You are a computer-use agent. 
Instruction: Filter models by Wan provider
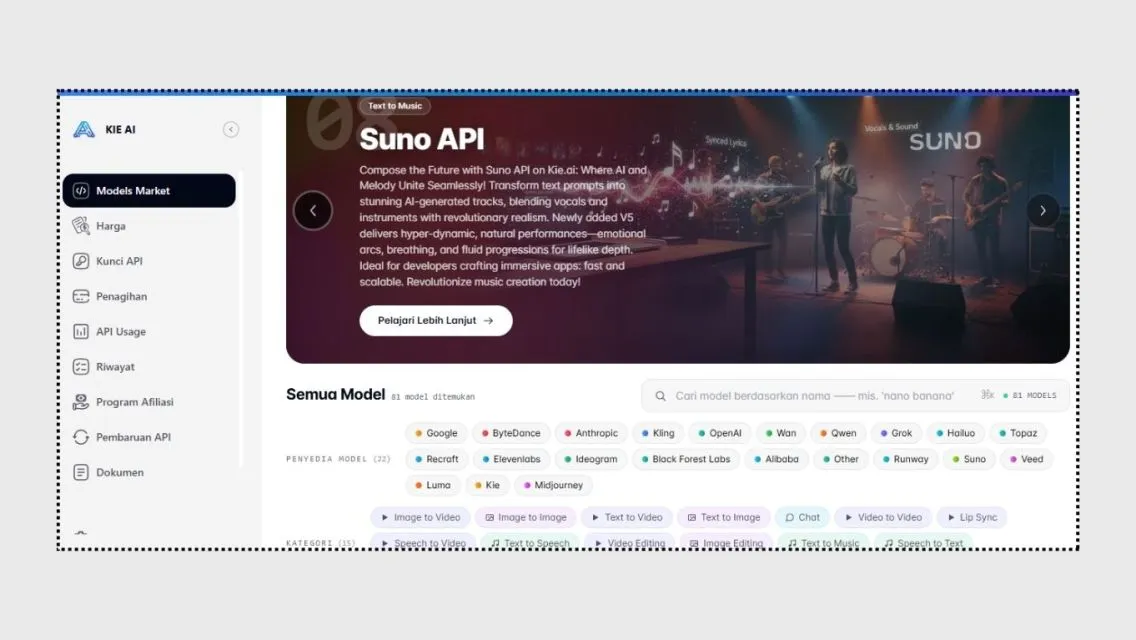[x=781, y=433]
